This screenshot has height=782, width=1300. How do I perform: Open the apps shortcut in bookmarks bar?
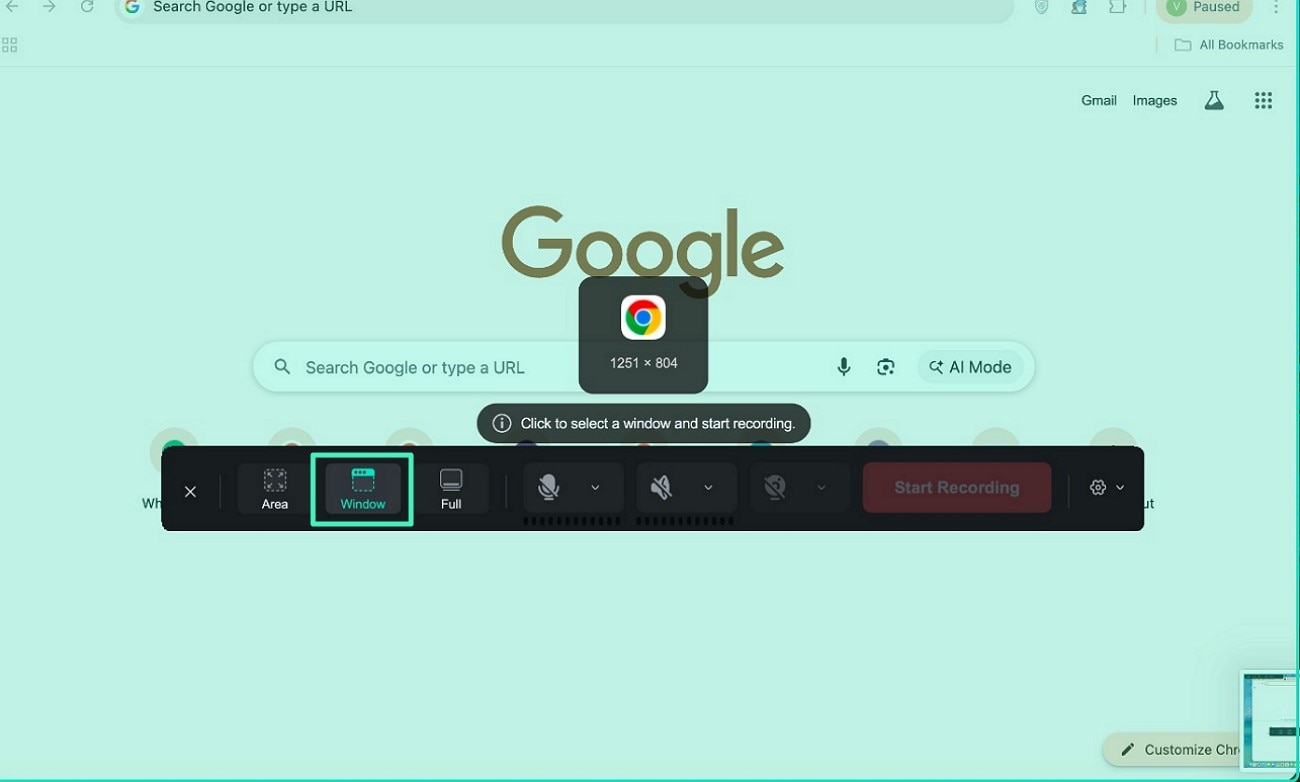point(10,45)
